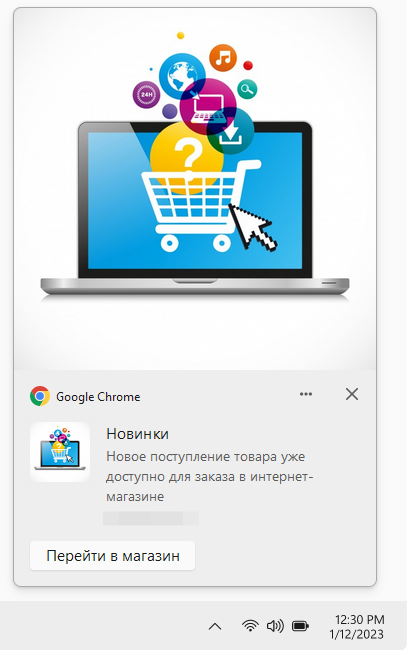Click the Перейти в магазин button
Viewport: 410px width, 650px height.
pyautogui.click(x=112, y=555)
